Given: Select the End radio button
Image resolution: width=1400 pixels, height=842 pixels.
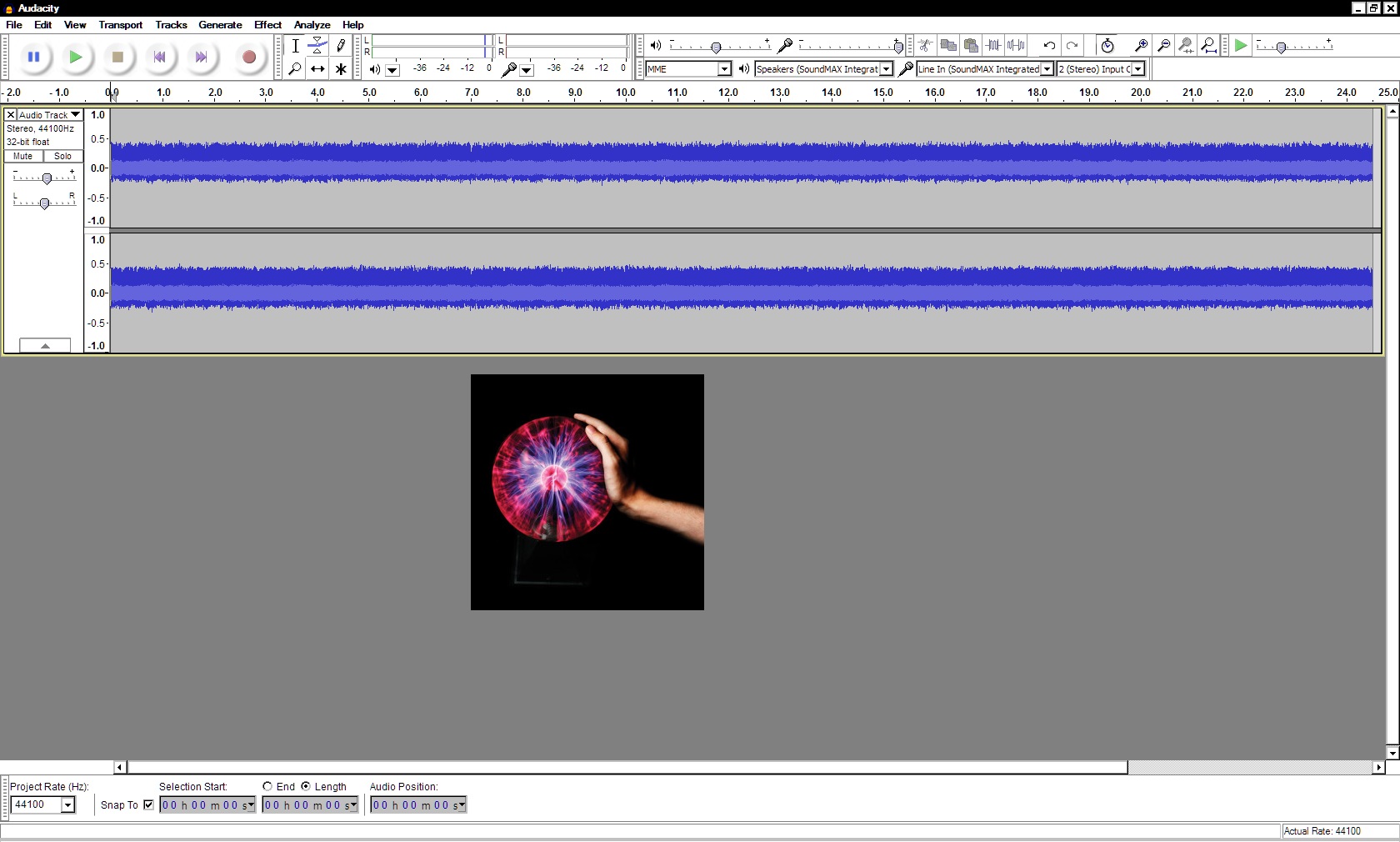Looking at the screenshot, I should (x=267, y=786).
